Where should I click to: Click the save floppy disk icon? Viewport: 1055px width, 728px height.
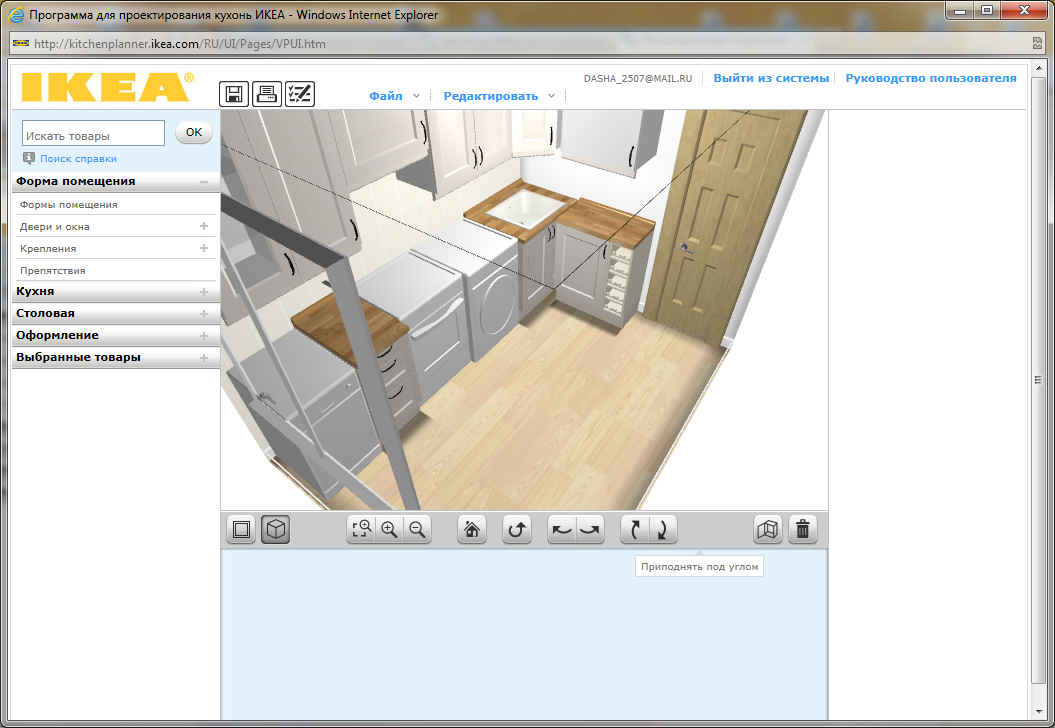pos(234,94)
